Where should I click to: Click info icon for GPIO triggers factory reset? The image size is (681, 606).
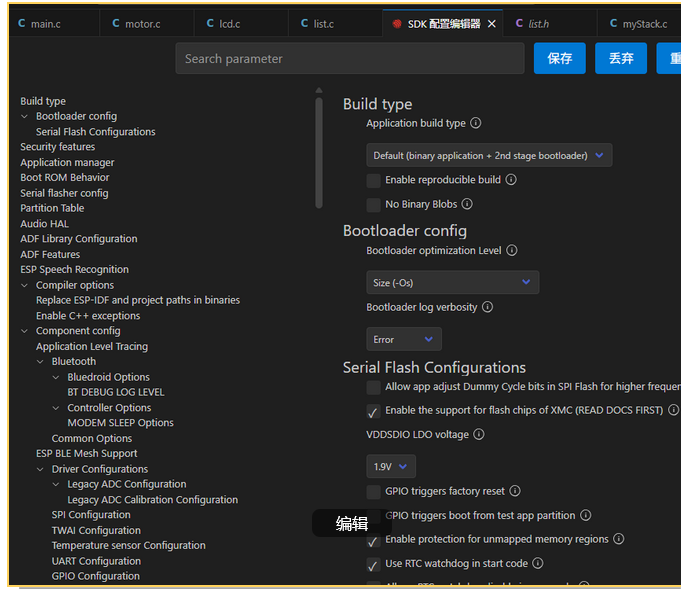click(515, 491)
